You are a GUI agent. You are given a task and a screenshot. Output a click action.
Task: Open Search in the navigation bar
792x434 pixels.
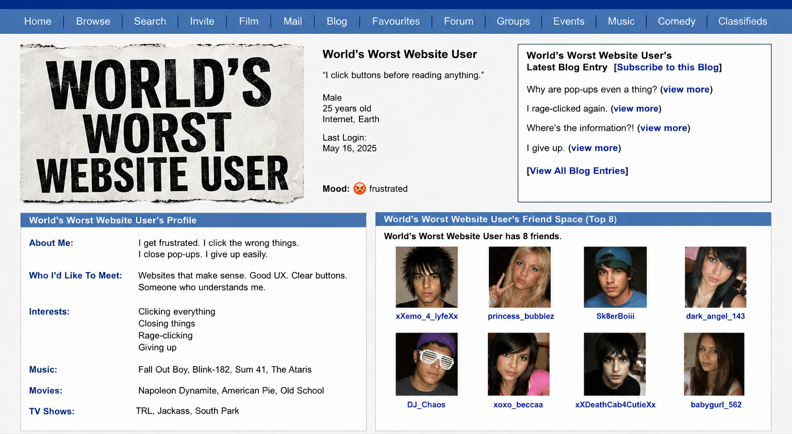150,21
